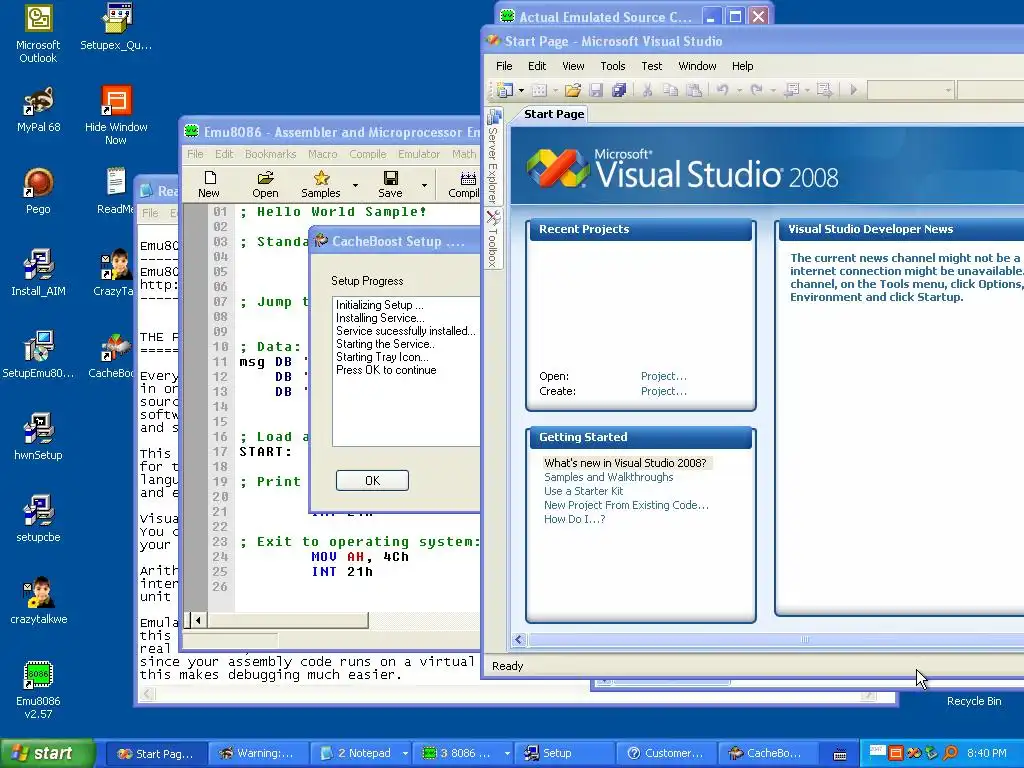Click the Save All icon in Visual Studio

tap(618, 89)
